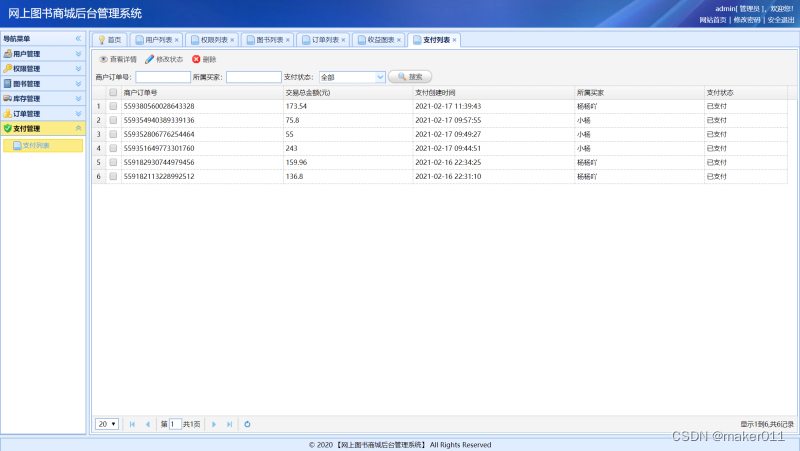Viewport: 800px width, 451px height.
Task: Go to the previous page with the pager arrow
Action: (147, 424)
